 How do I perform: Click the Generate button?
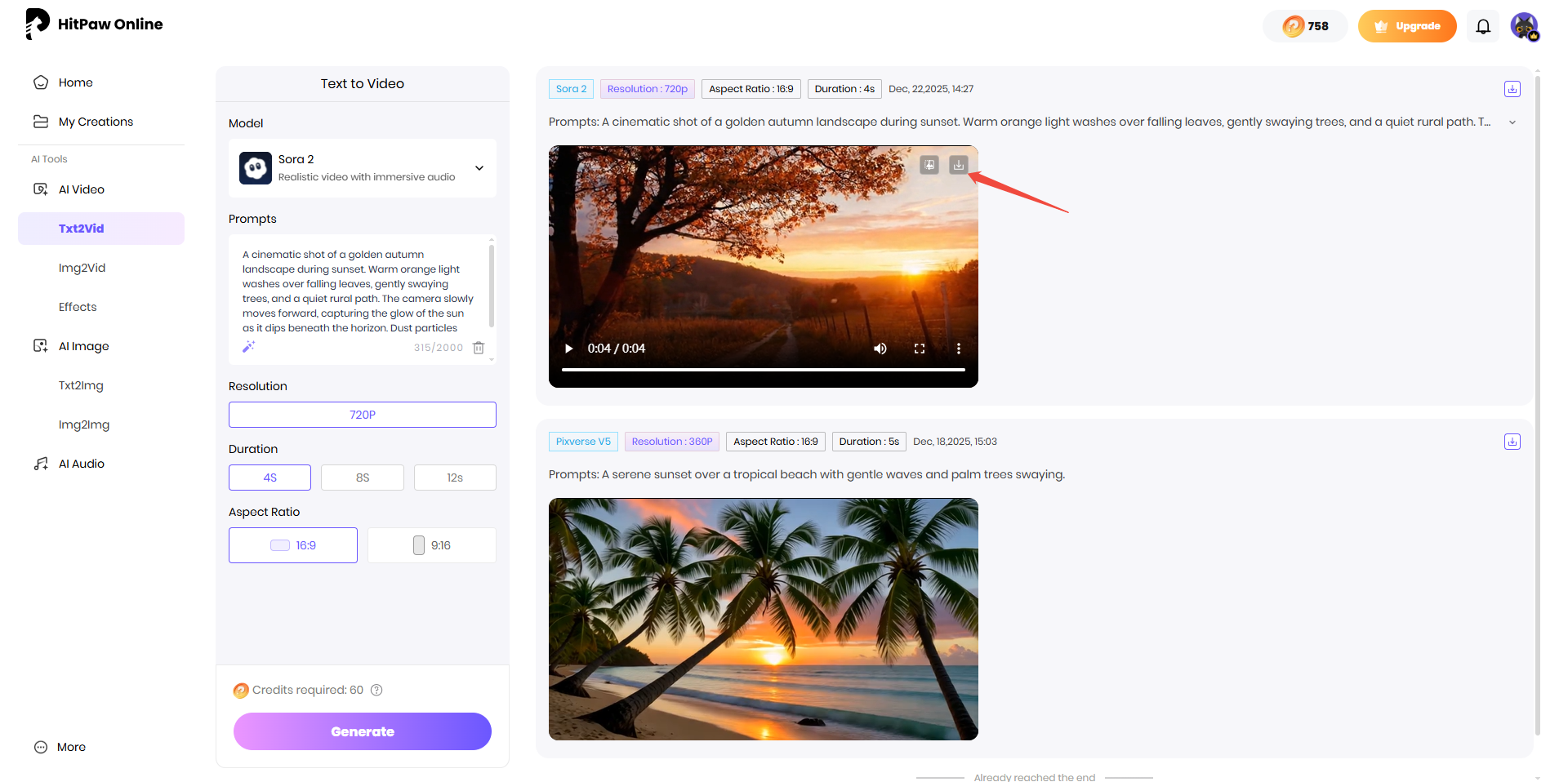(x=363, y=731)
